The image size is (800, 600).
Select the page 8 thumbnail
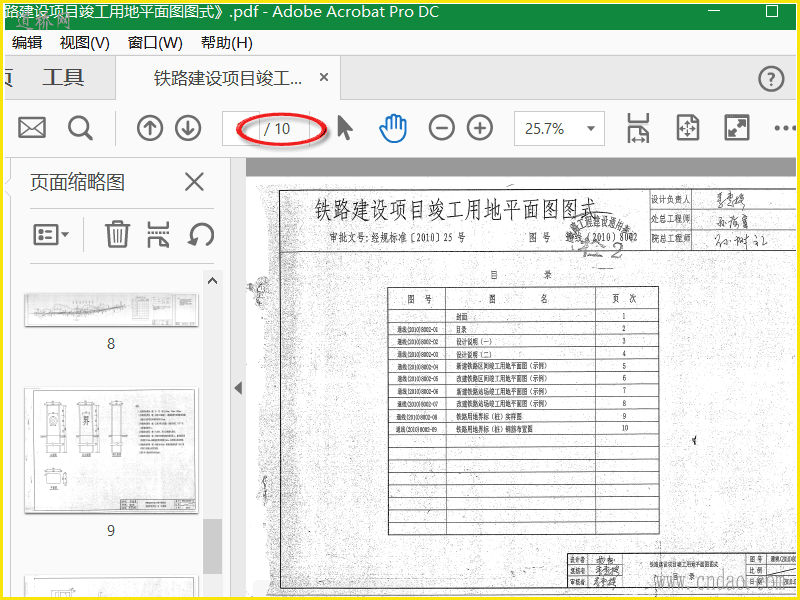point(111,310)
